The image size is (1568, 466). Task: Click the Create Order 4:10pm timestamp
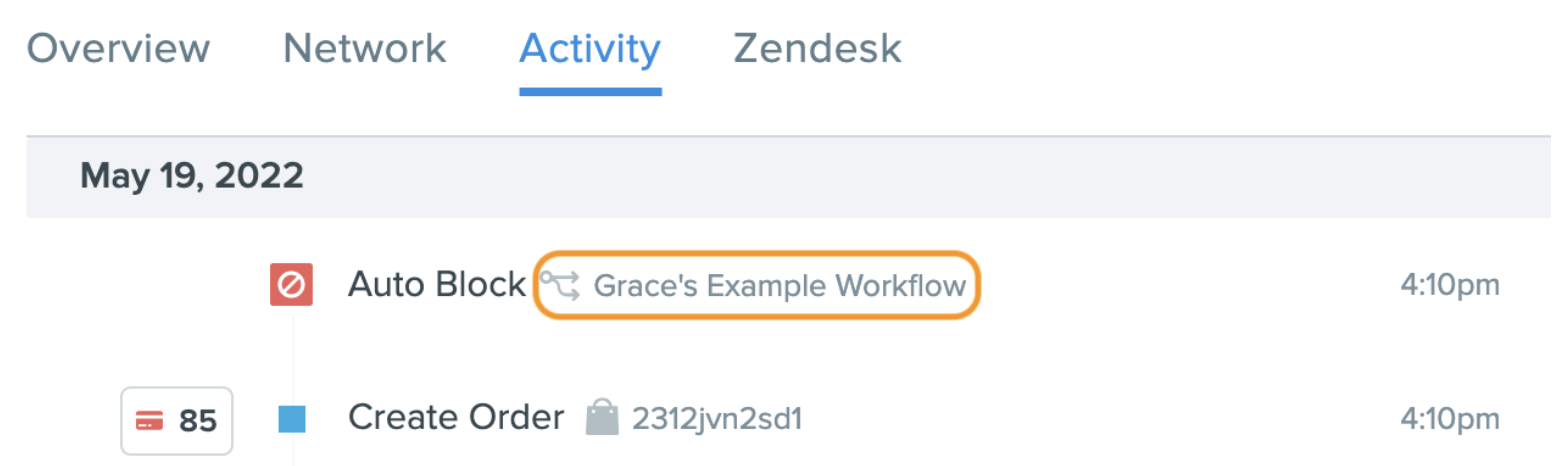click(x=1449, y=419)
